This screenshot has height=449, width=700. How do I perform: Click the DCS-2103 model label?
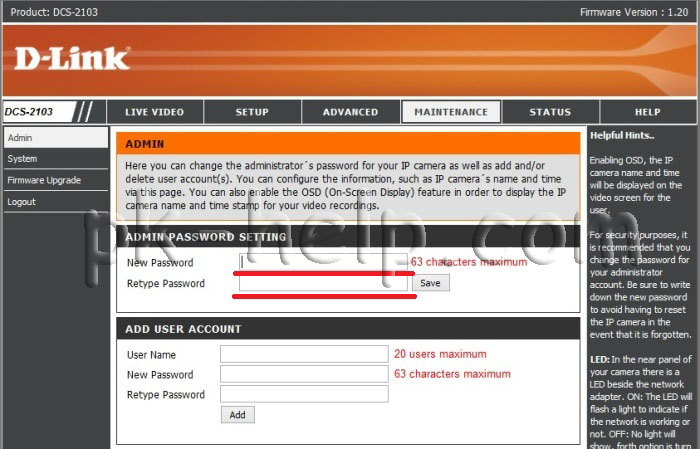pyautogui.click(x=29, y=112)
